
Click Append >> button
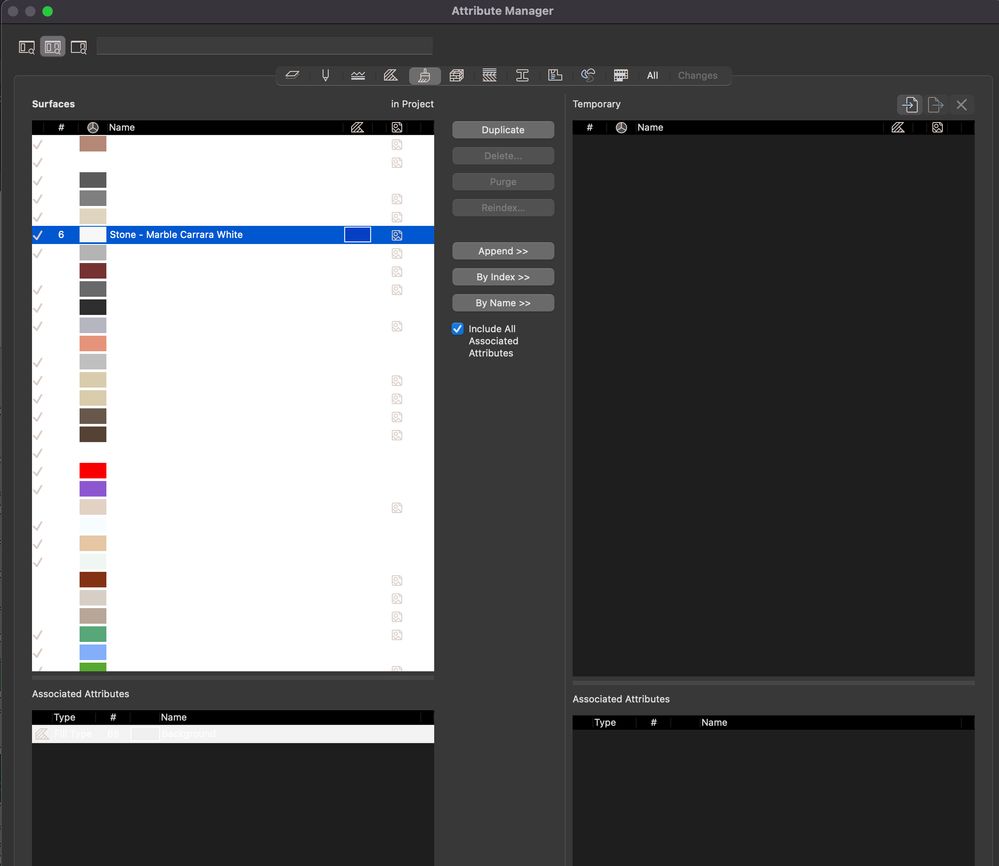[503, 251]
